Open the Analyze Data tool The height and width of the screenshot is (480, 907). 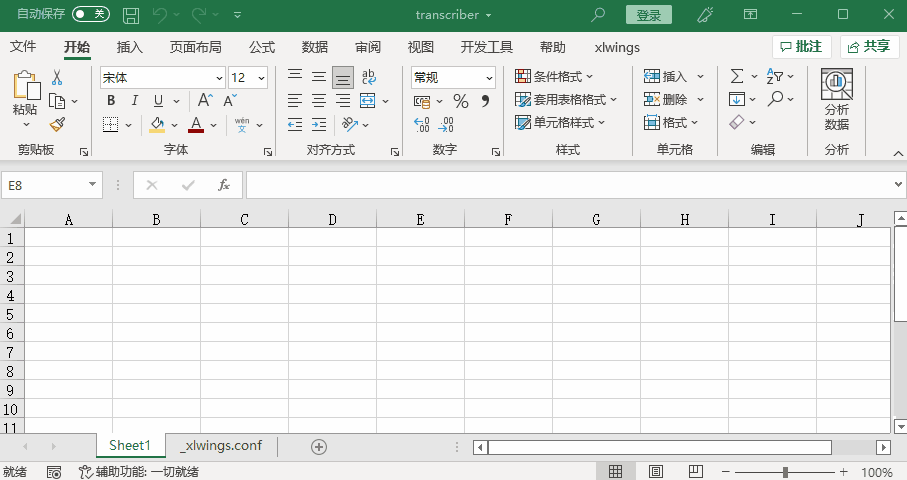tap(836, 100)
